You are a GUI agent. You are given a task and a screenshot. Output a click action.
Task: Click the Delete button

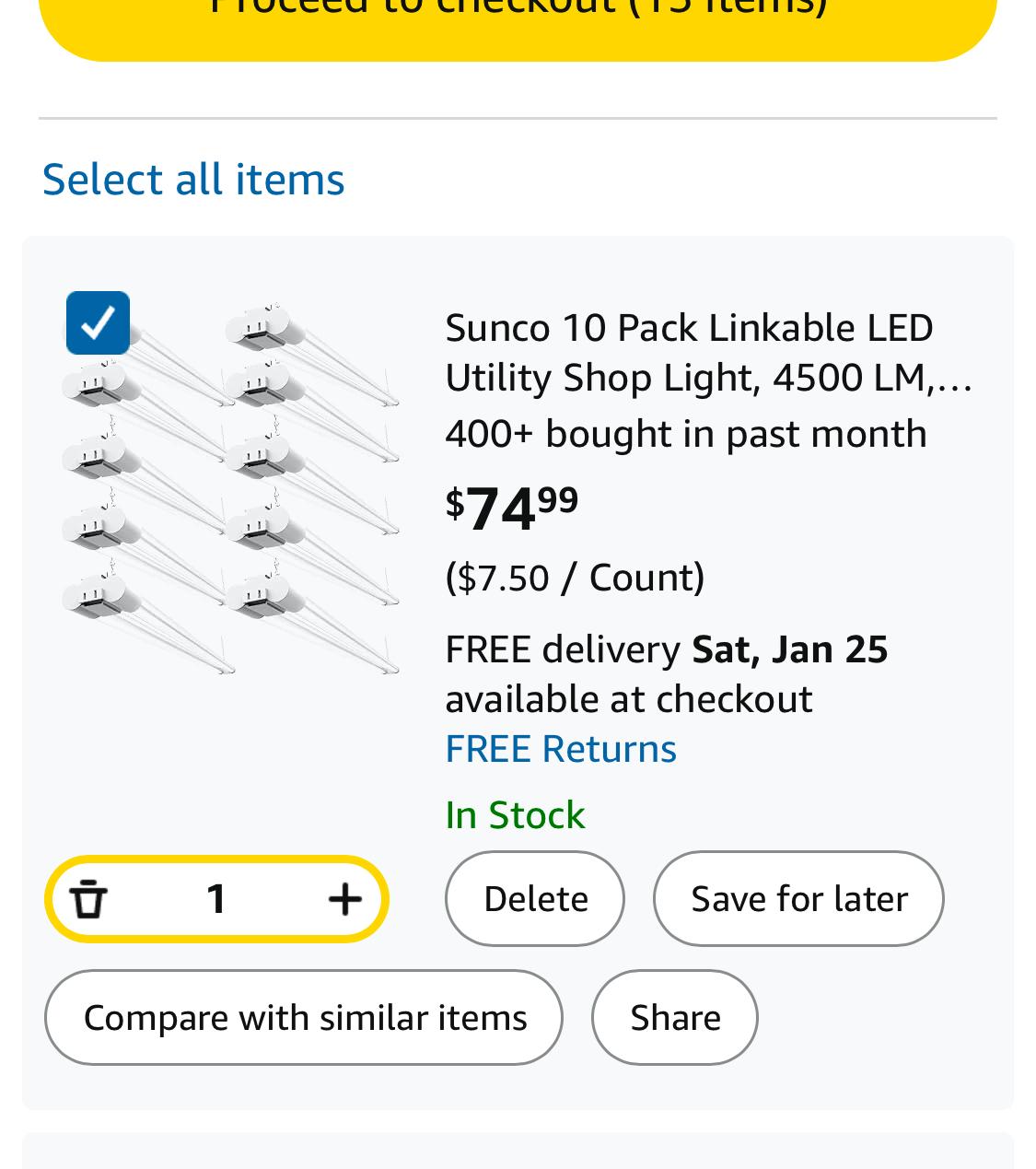[x=535, y=899]
